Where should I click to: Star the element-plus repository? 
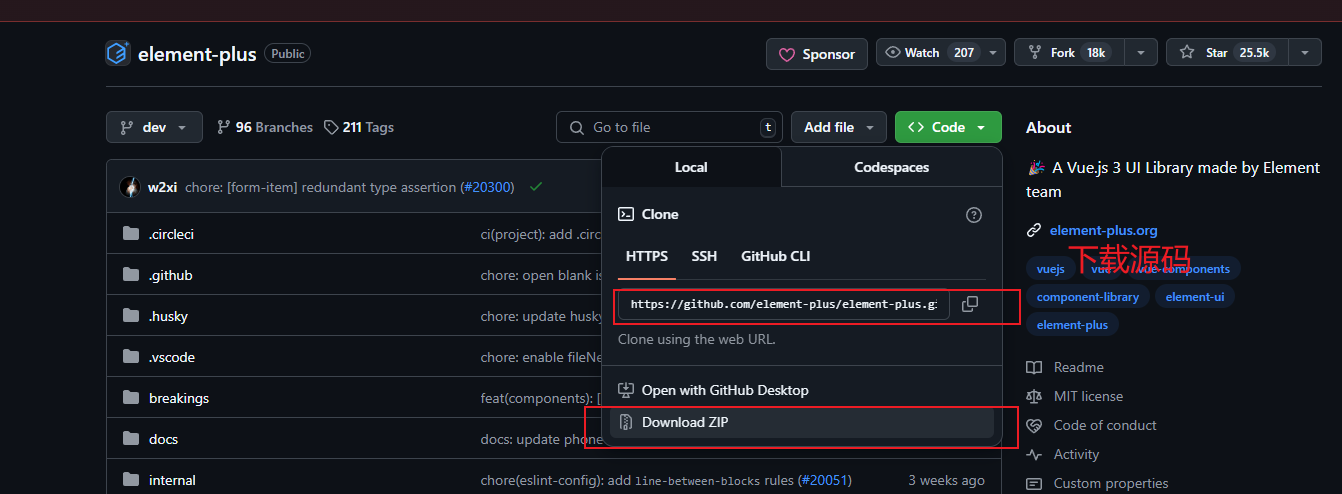(1227, 53)
